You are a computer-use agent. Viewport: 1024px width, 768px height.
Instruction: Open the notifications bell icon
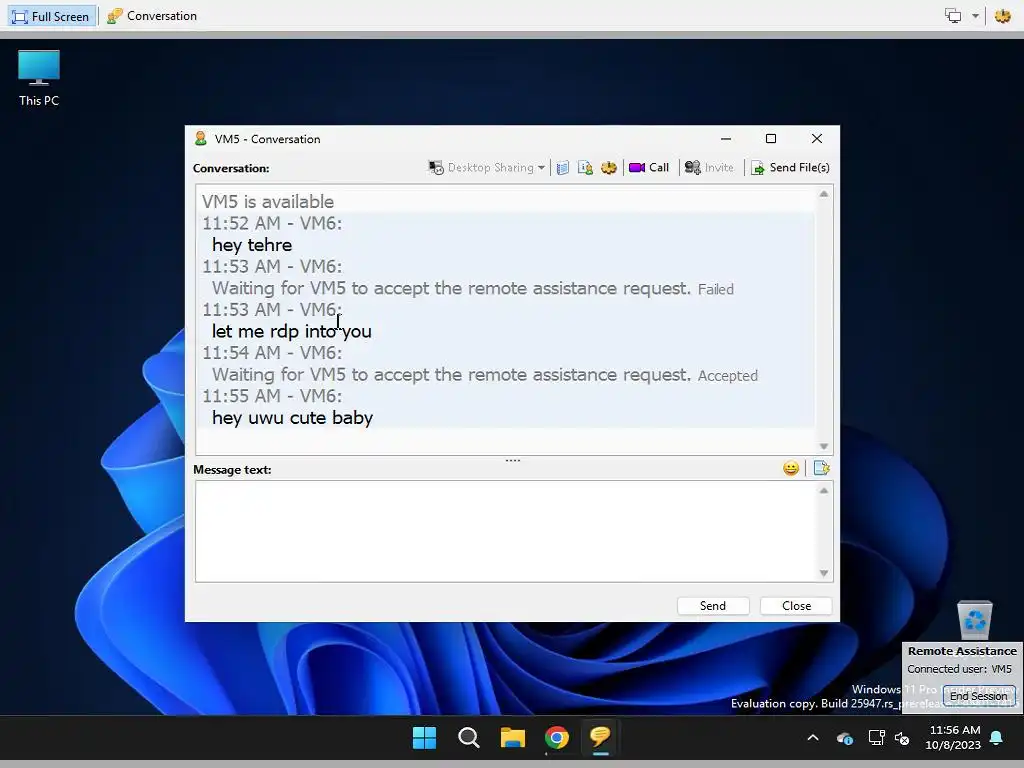tap(997, 738)
